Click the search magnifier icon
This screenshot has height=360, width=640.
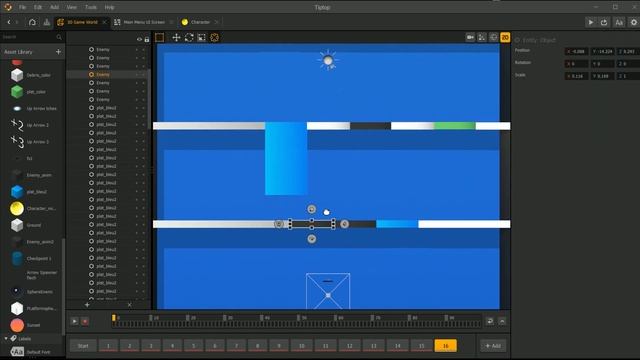tap(59, 37)
